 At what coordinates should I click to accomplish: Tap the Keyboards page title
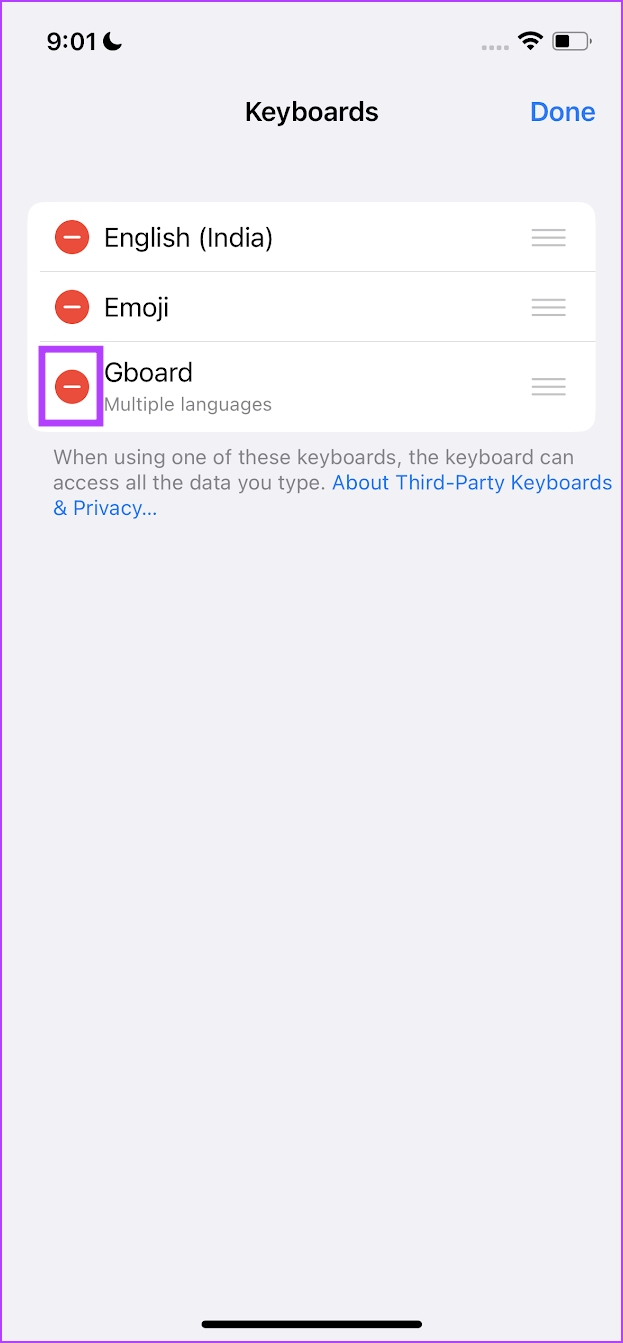pyautogui.click(x=312, y=112)
